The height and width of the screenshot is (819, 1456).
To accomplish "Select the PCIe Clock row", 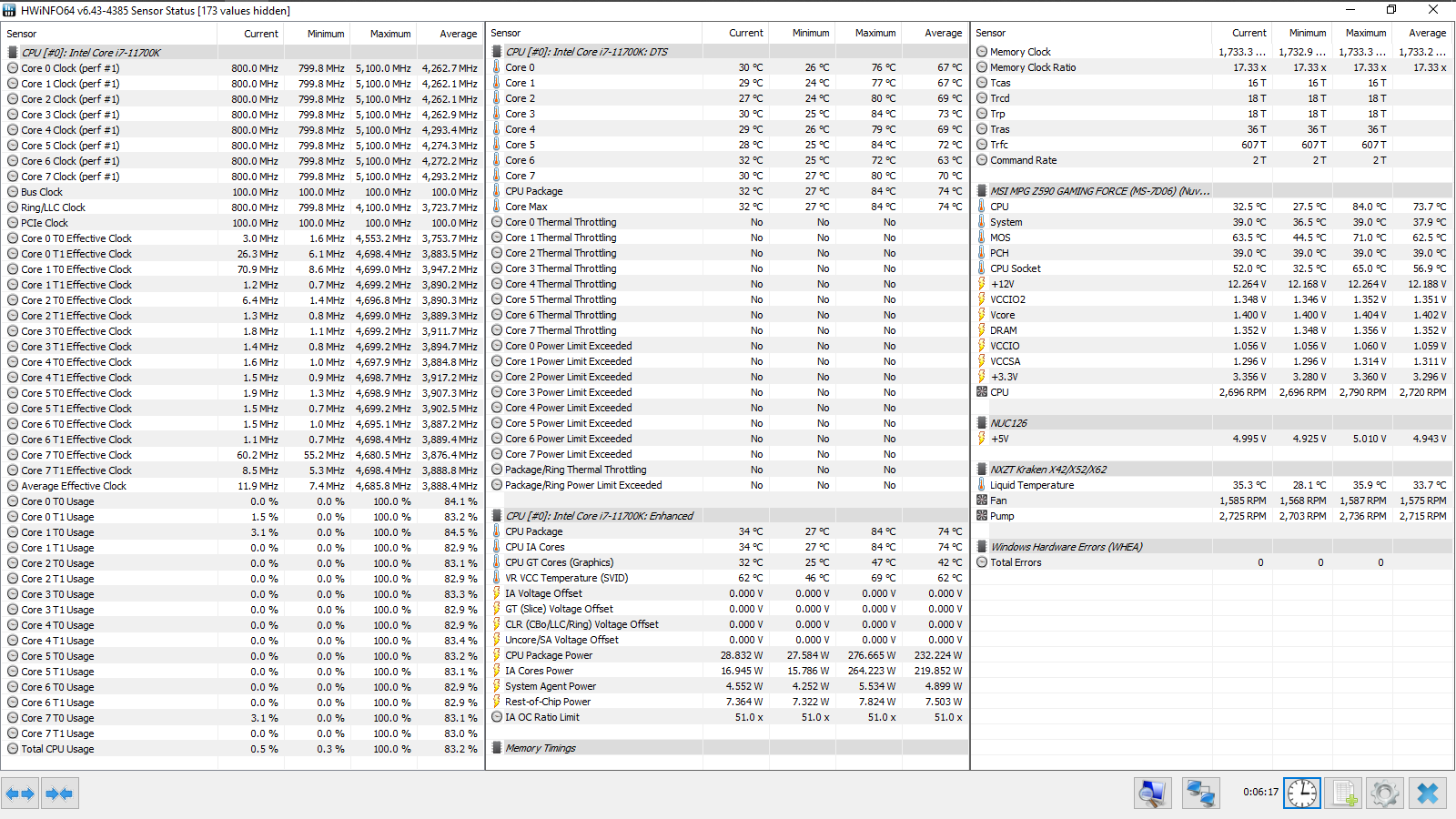I will [242, 223].
